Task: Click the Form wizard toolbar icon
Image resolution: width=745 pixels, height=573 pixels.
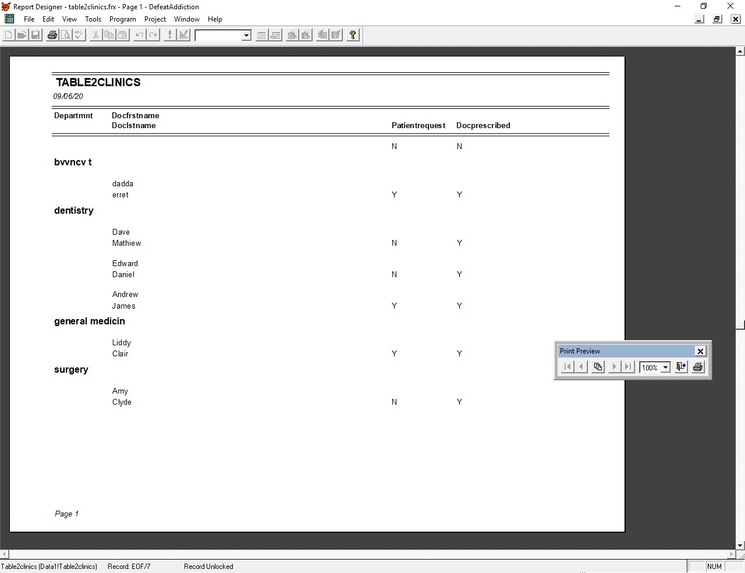Action: click(x=292, y=35)
